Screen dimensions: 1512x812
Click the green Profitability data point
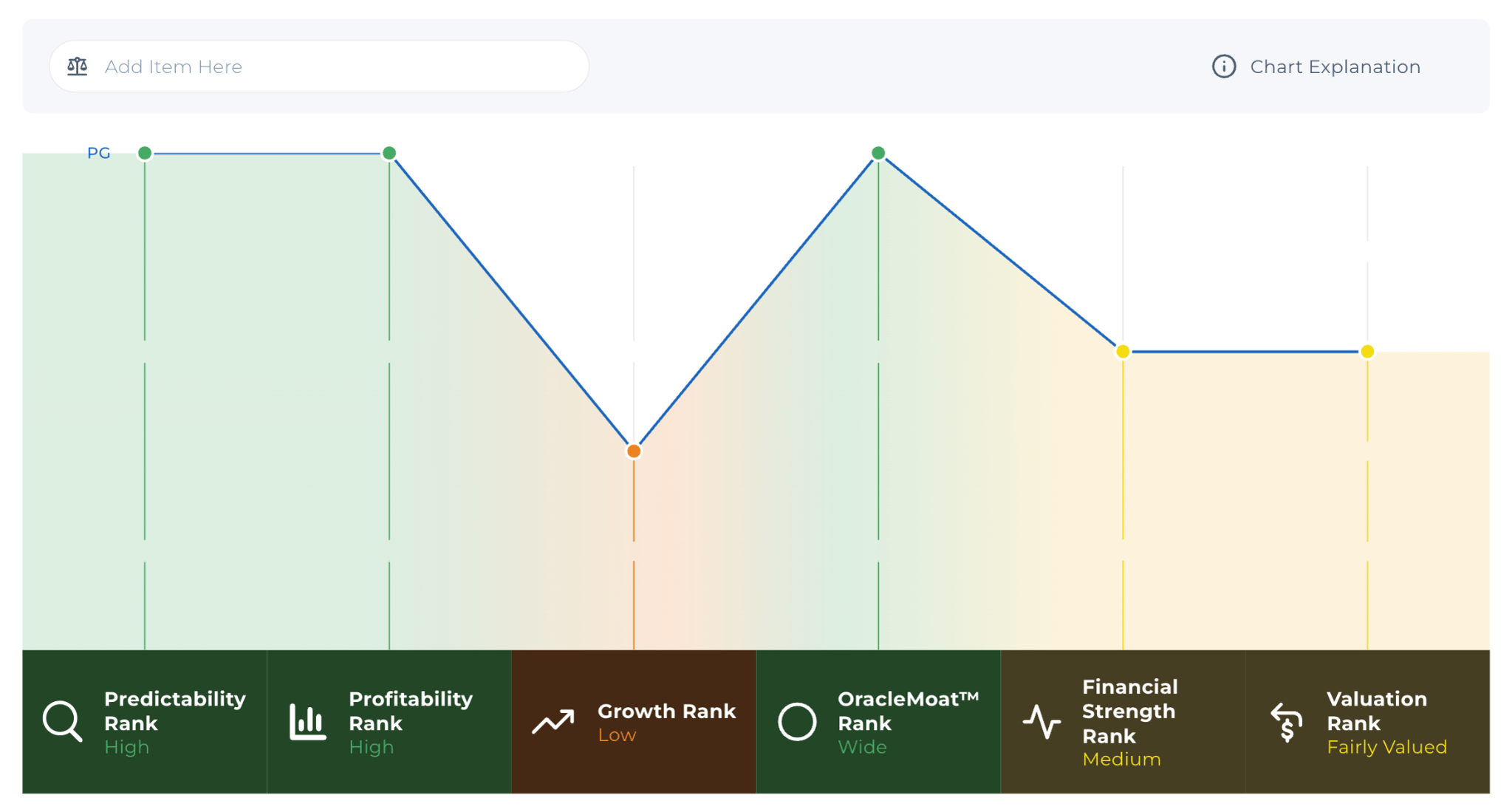click(x=389, y=153)
